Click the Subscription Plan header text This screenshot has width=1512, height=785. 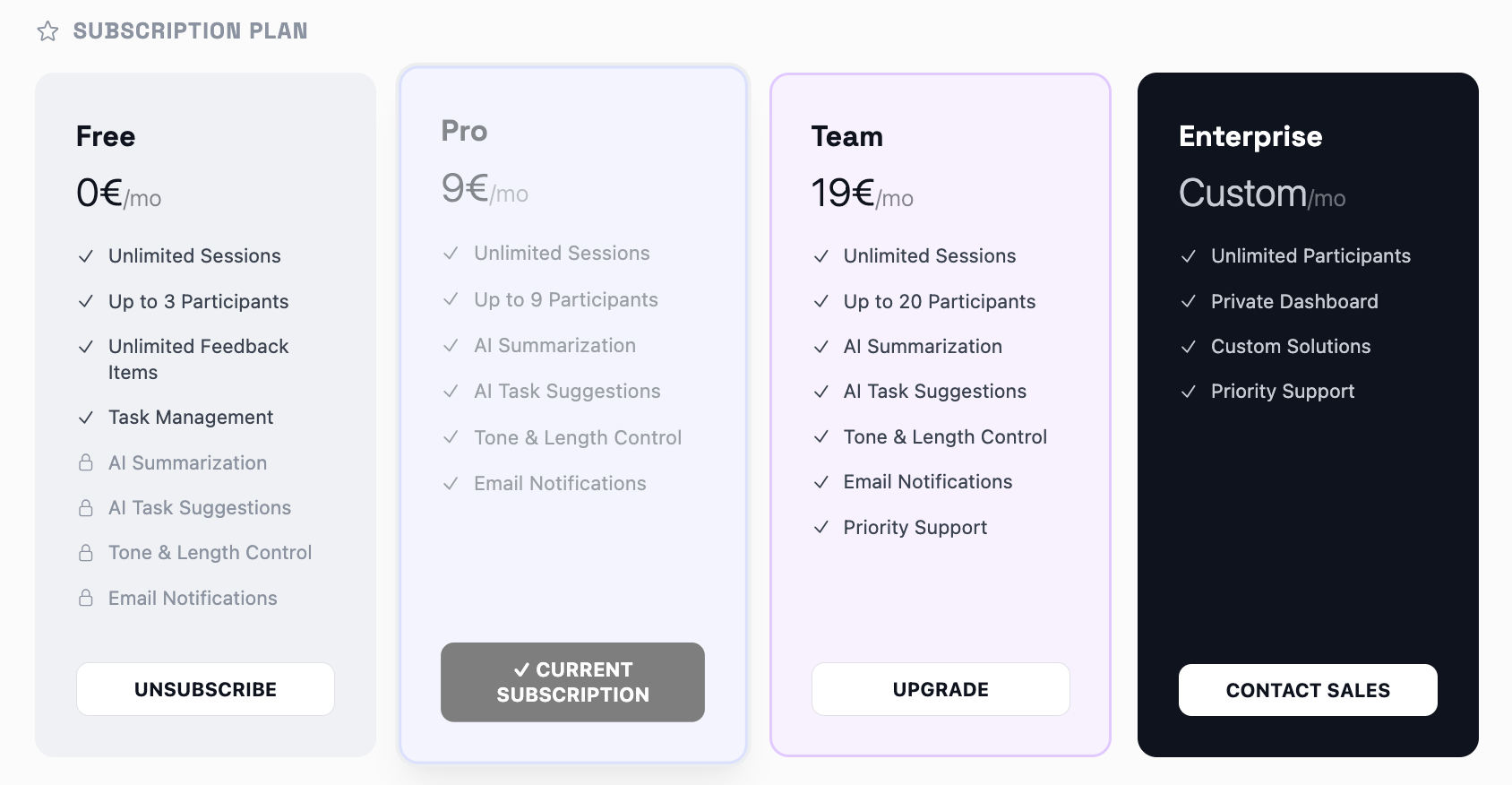[x=190, y=31]
